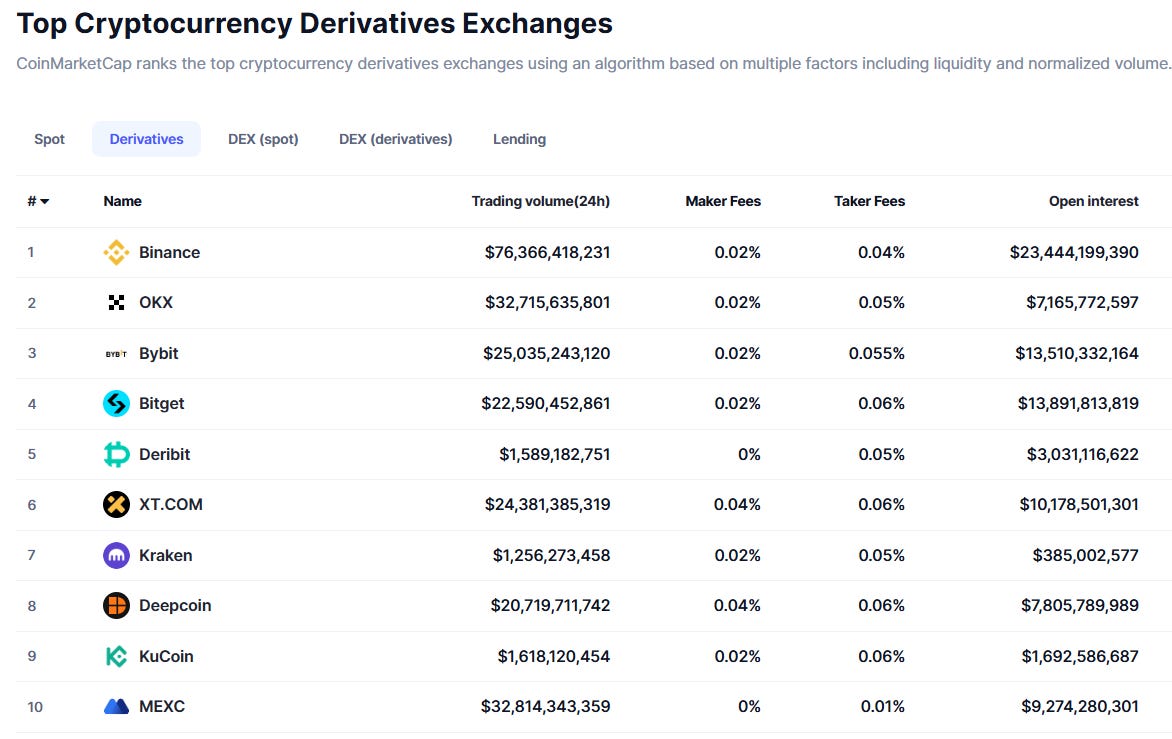Sort by the Name column header
The image size is (1172, 739).
coord(123,201)
